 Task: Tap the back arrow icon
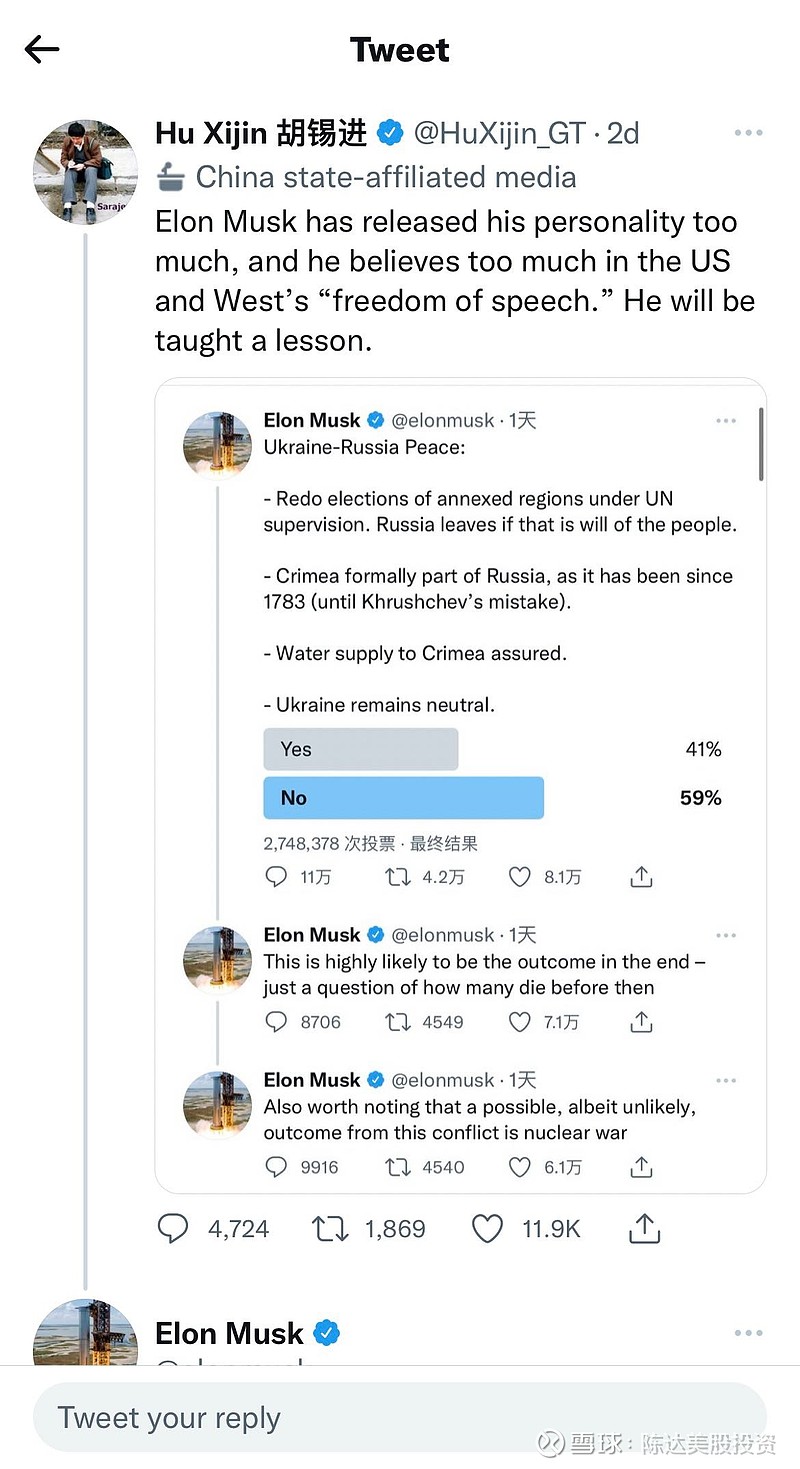pyautogui.click(x=42, y=49)
